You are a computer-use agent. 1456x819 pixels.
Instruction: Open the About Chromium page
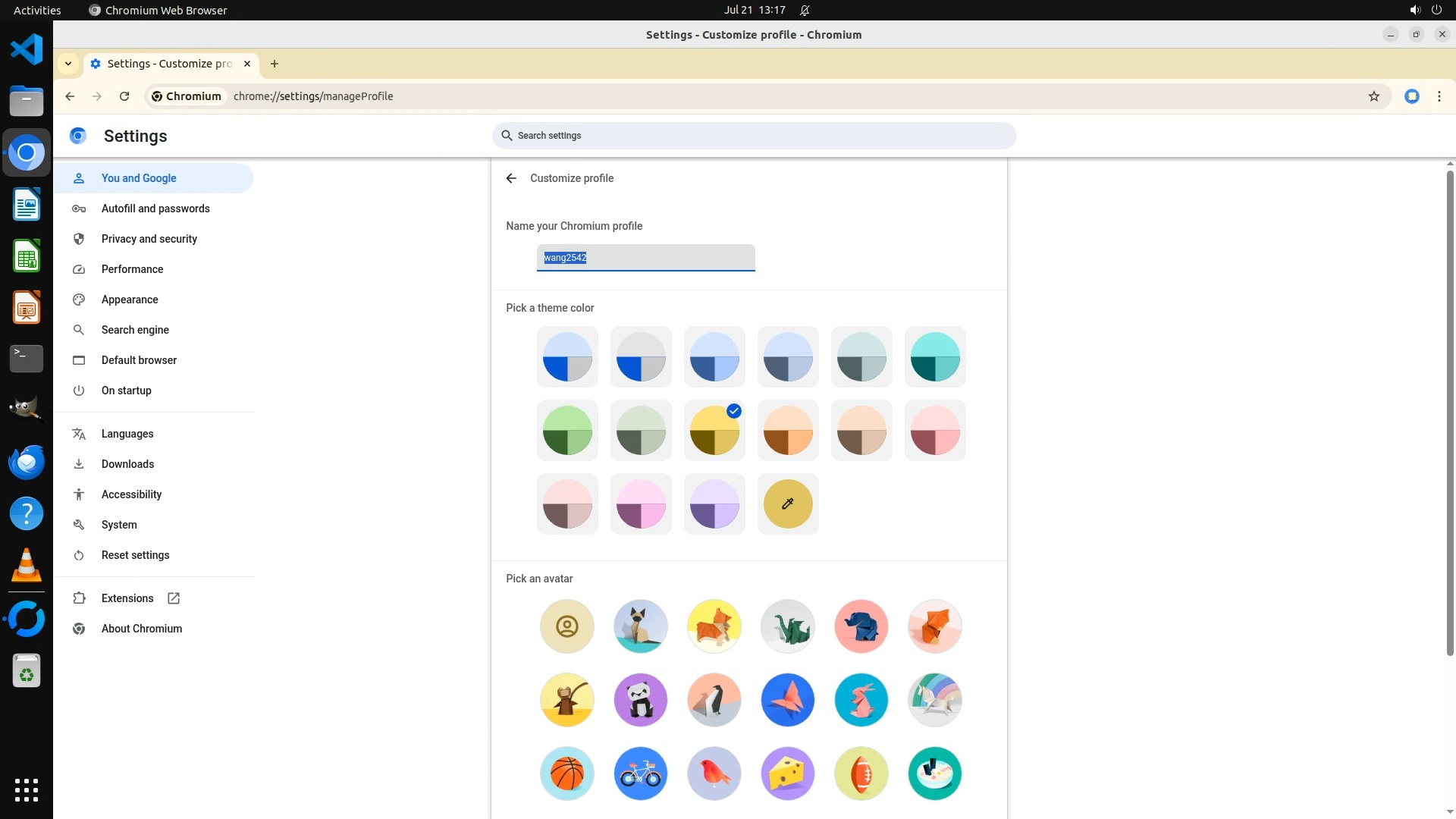click(x=141, y=629)
